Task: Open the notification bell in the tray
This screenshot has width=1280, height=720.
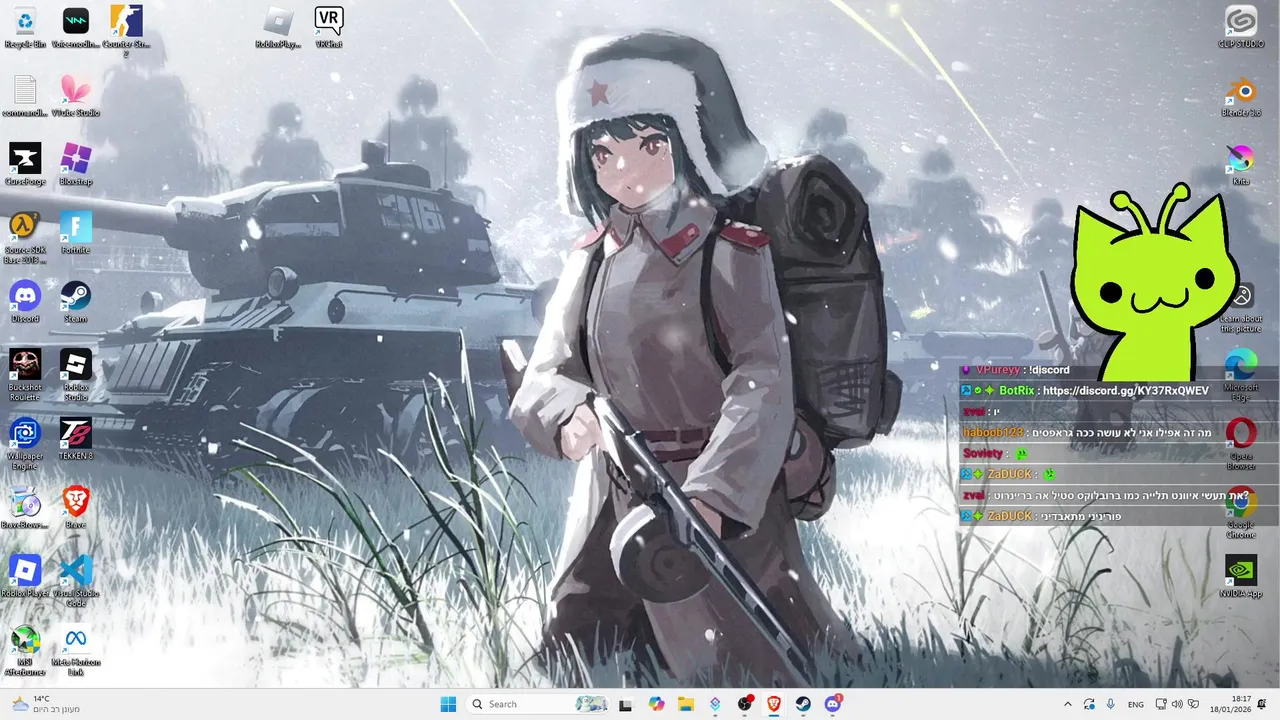Action: [x=1262, y=704]
